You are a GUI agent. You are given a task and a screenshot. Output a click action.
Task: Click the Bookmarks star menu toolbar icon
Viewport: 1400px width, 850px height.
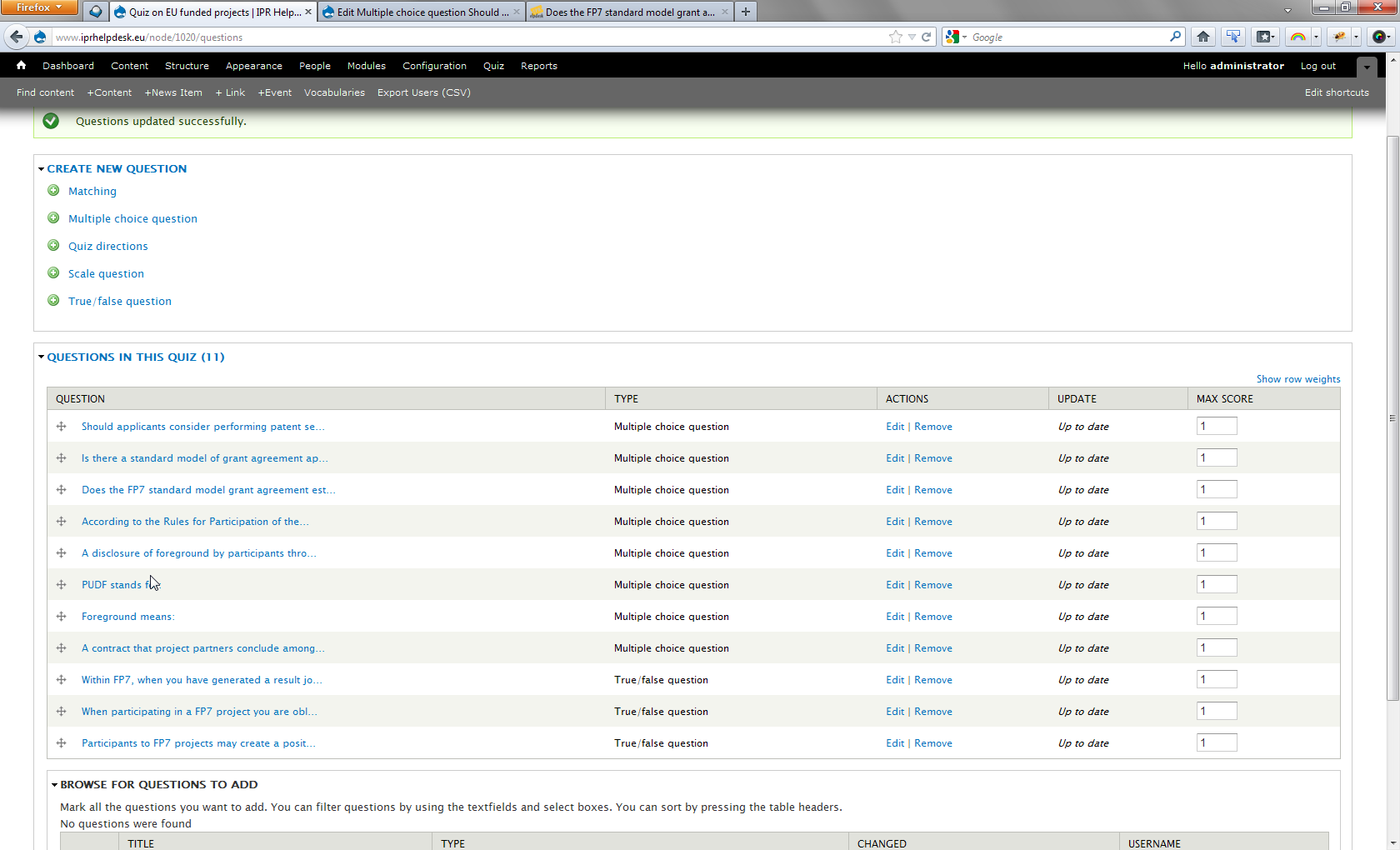point(1265,37)
